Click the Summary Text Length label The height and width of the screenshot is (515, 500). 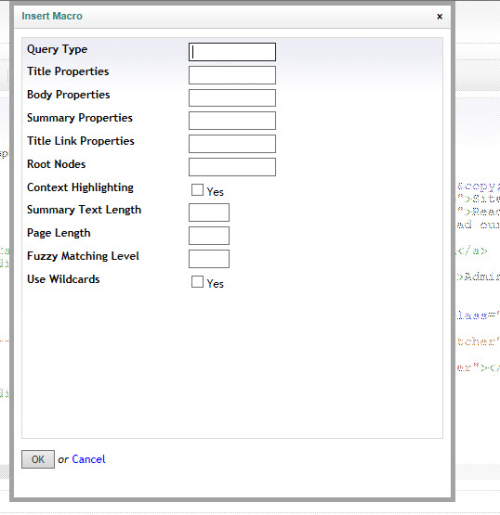coord(84,210)
